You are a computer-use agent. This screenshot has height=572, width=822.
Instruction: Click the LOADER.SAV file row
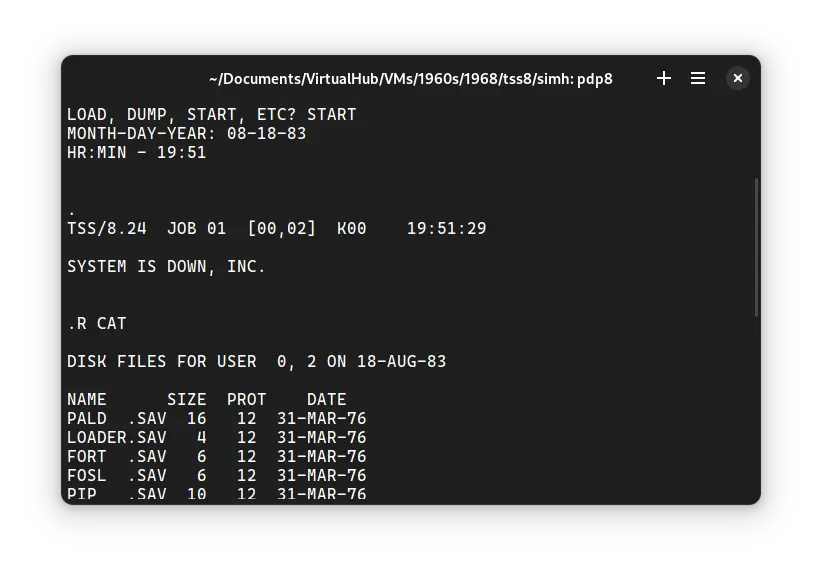coord(216,437)
